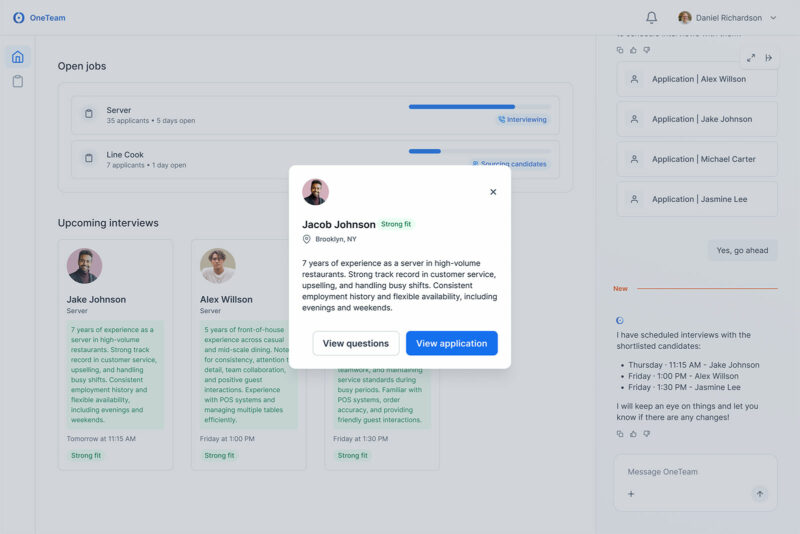
Task: Click Daniel Richardson's profile avatar
Action: [x=685, y=18]
